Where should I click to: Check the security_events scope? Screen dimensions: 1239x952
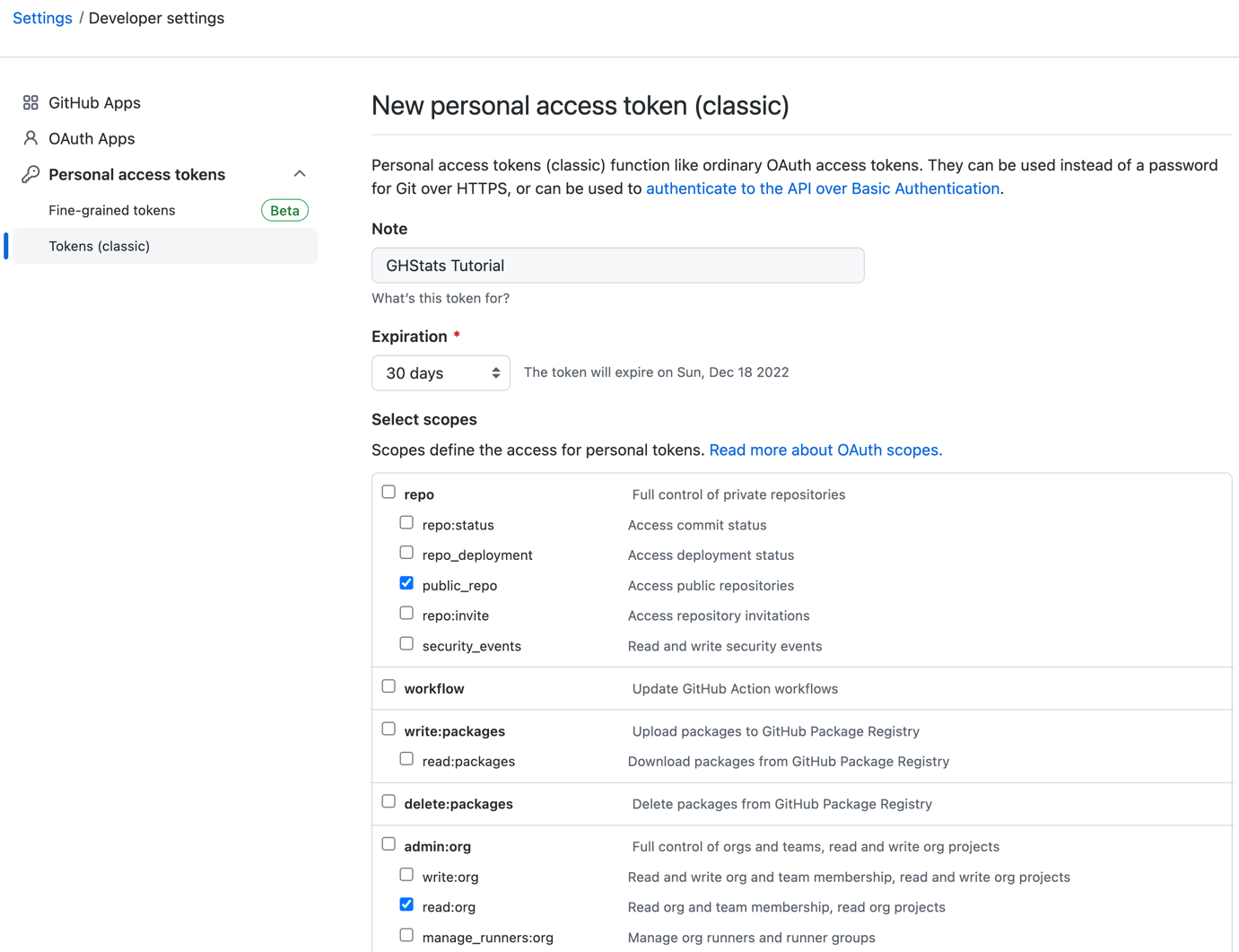tap(406, 642)
